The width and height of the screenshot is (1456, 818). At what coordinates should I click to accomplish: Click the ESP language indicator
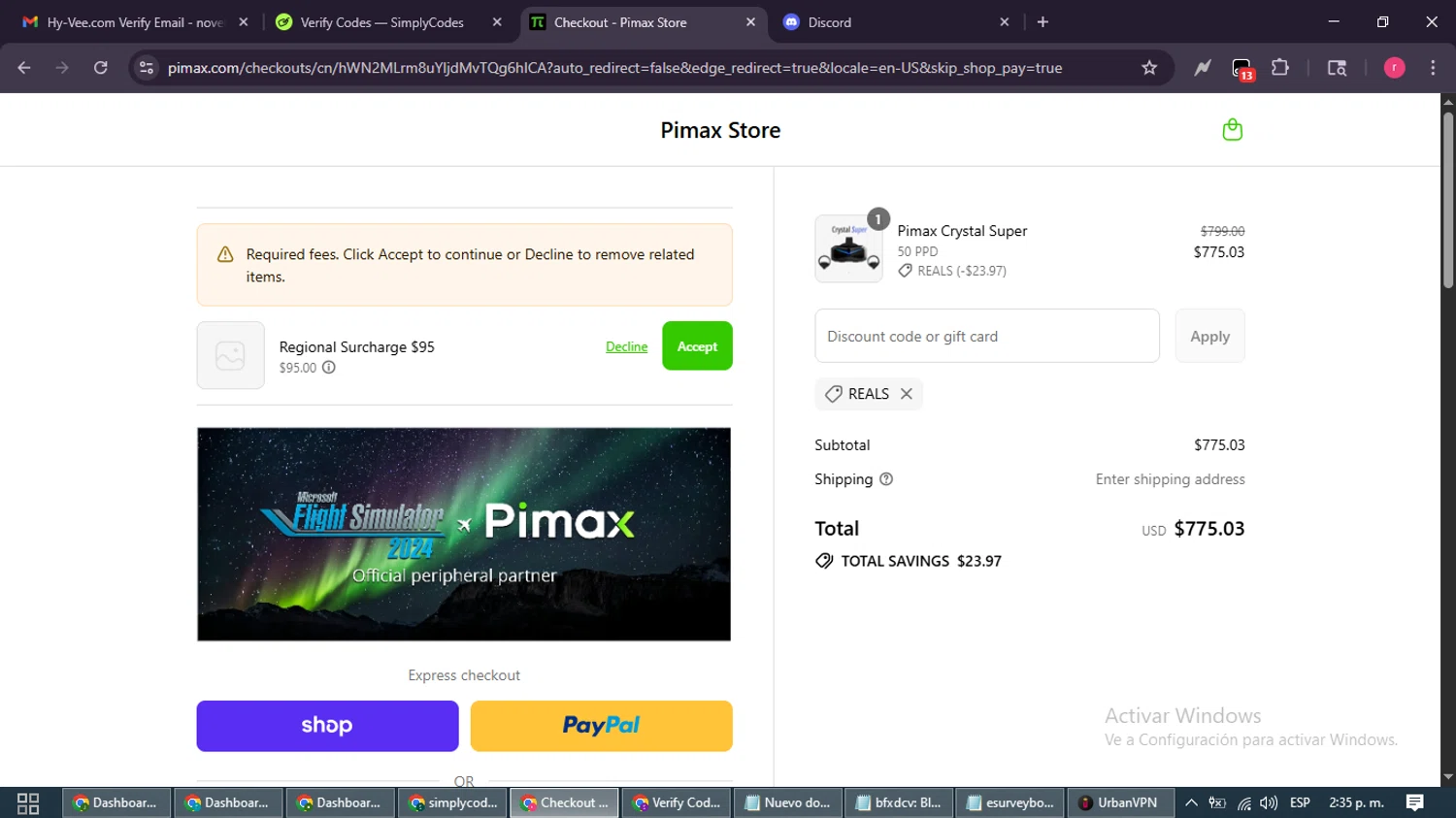1300,802
